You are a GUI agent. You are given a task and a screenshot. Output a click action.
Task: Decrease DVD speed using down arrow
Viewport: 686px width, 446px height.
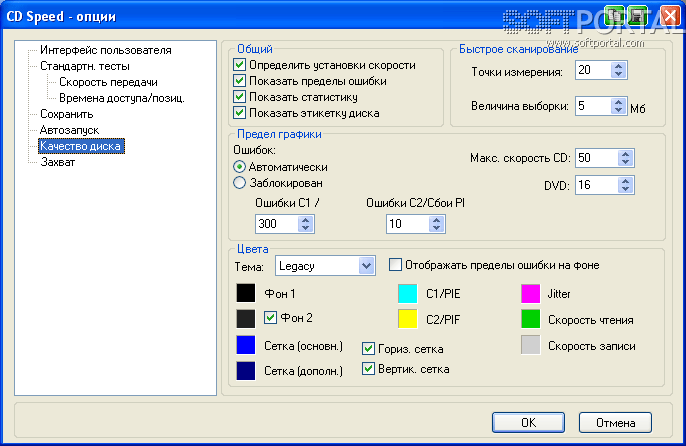pos(625,189)
